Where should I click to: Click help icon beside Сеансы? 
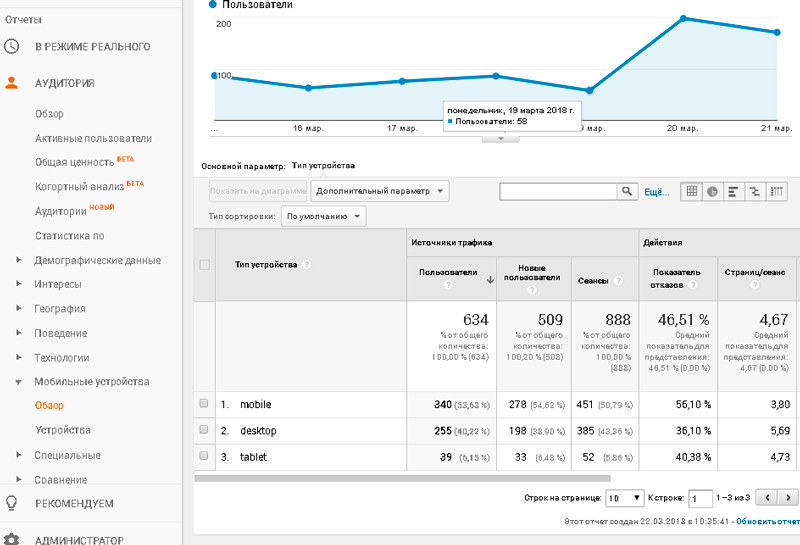tap(618, 280)
